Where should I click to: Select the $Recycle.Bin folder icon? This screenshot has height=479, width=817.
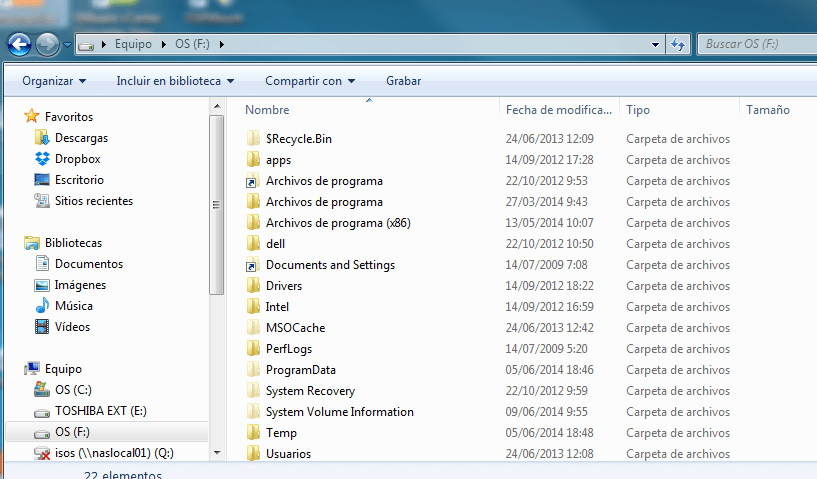[x=253, y=139]
